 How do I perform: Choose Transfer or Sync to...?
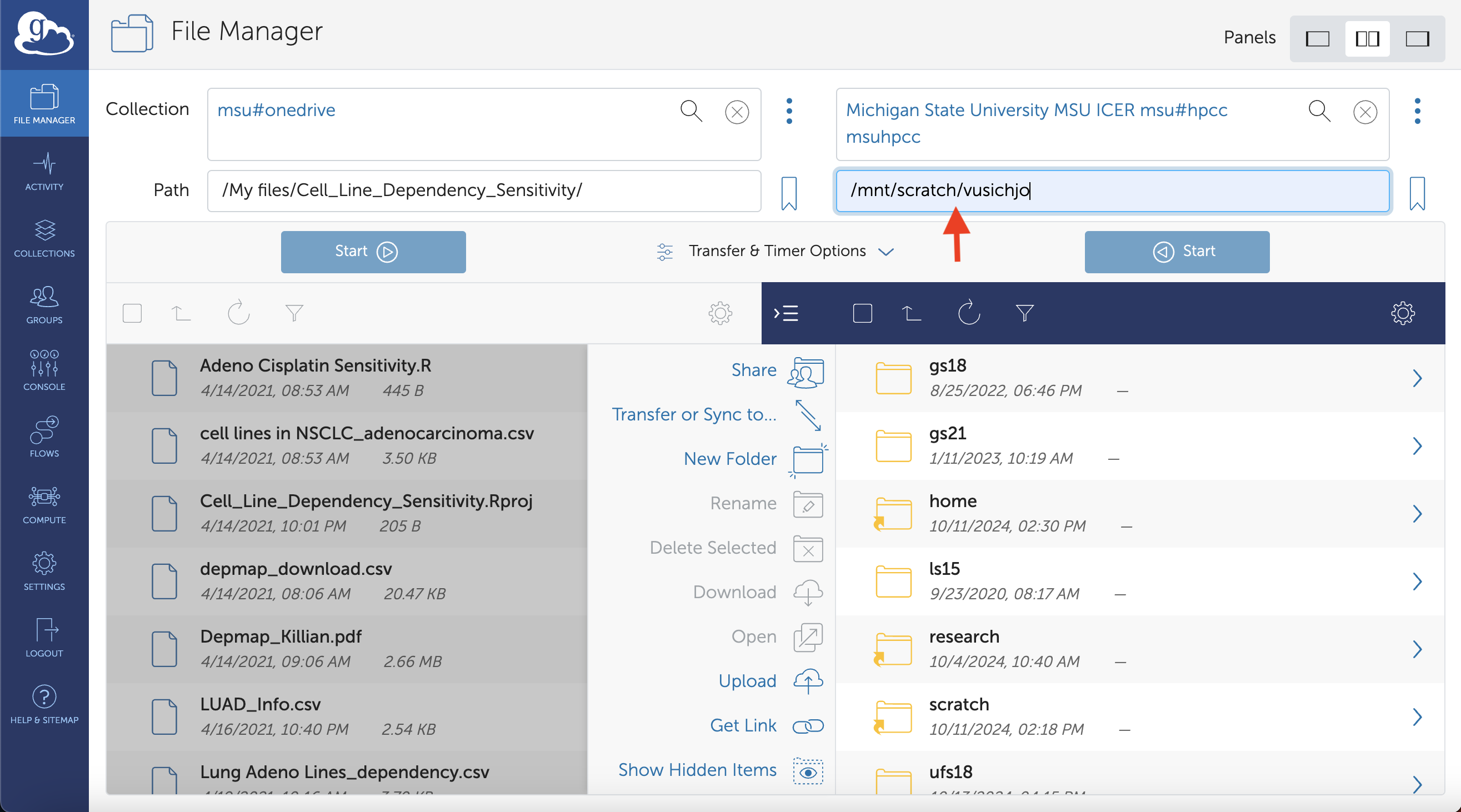point(718,415)
